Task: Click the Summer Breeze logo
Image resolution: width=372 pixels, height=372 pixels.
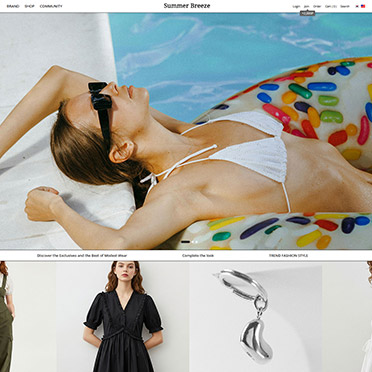Action: (187, 6)
